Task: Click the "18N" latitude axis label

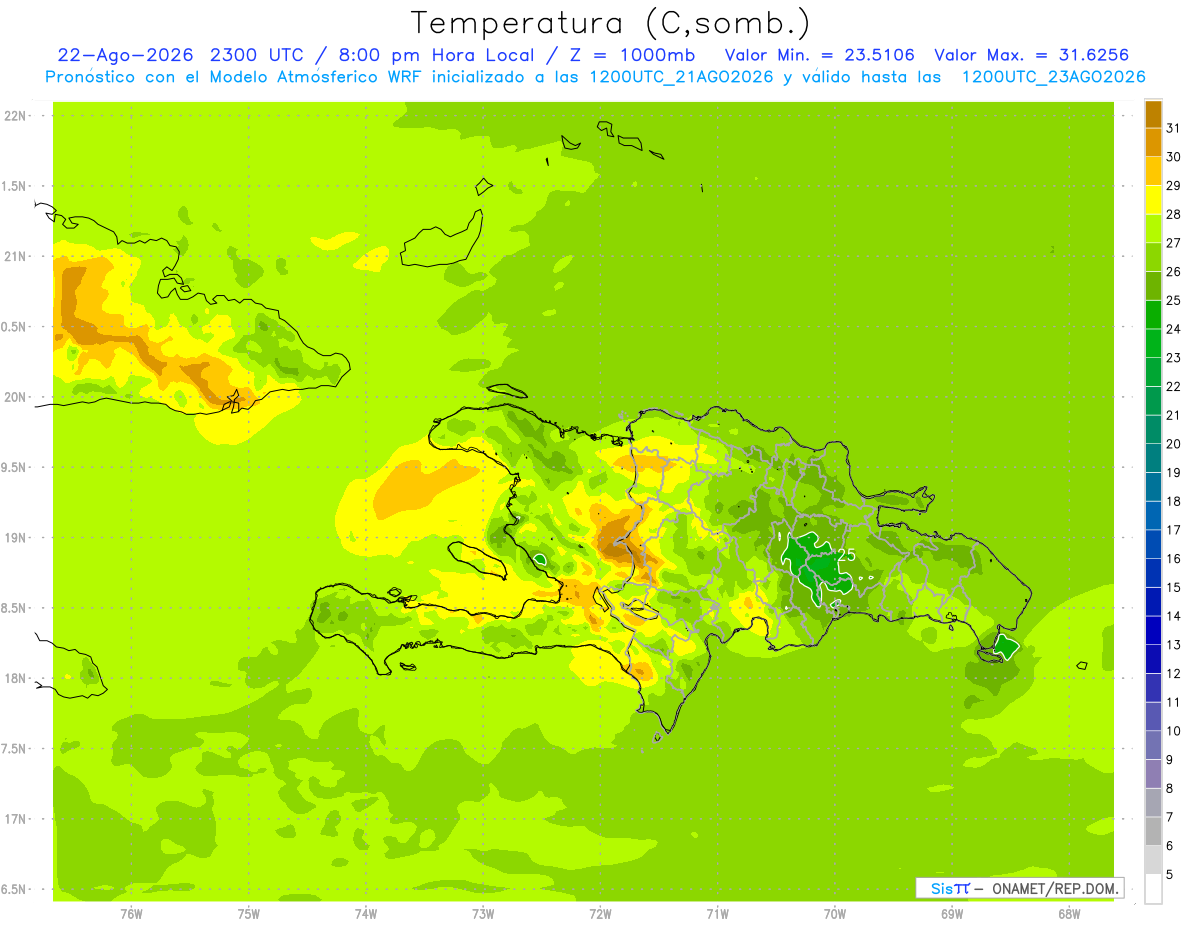Action: pos(16,678)
